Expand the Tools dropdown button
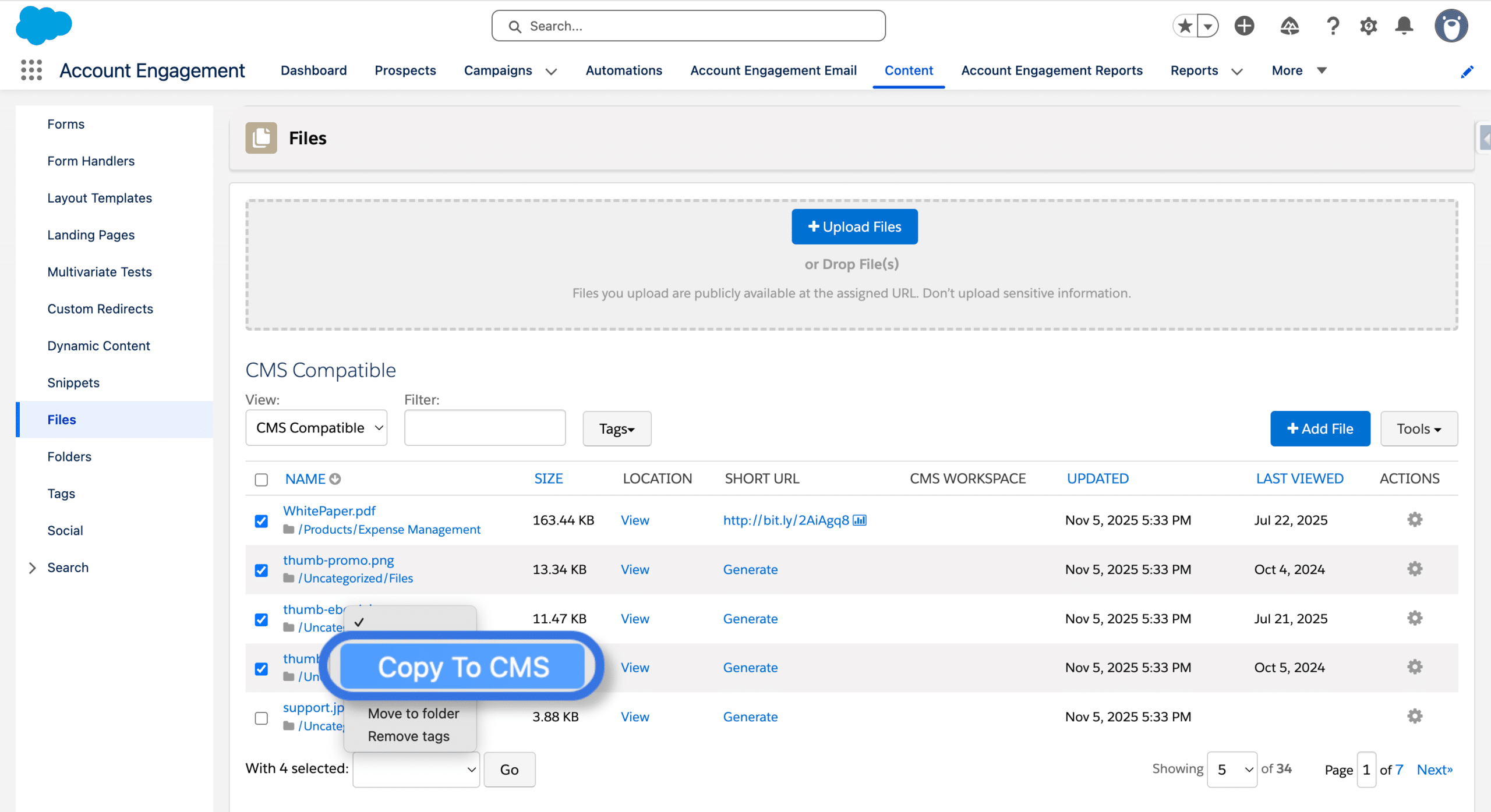Image resolution: width=1491 pixels, height=812 pixels. (x=1419, y=429)
